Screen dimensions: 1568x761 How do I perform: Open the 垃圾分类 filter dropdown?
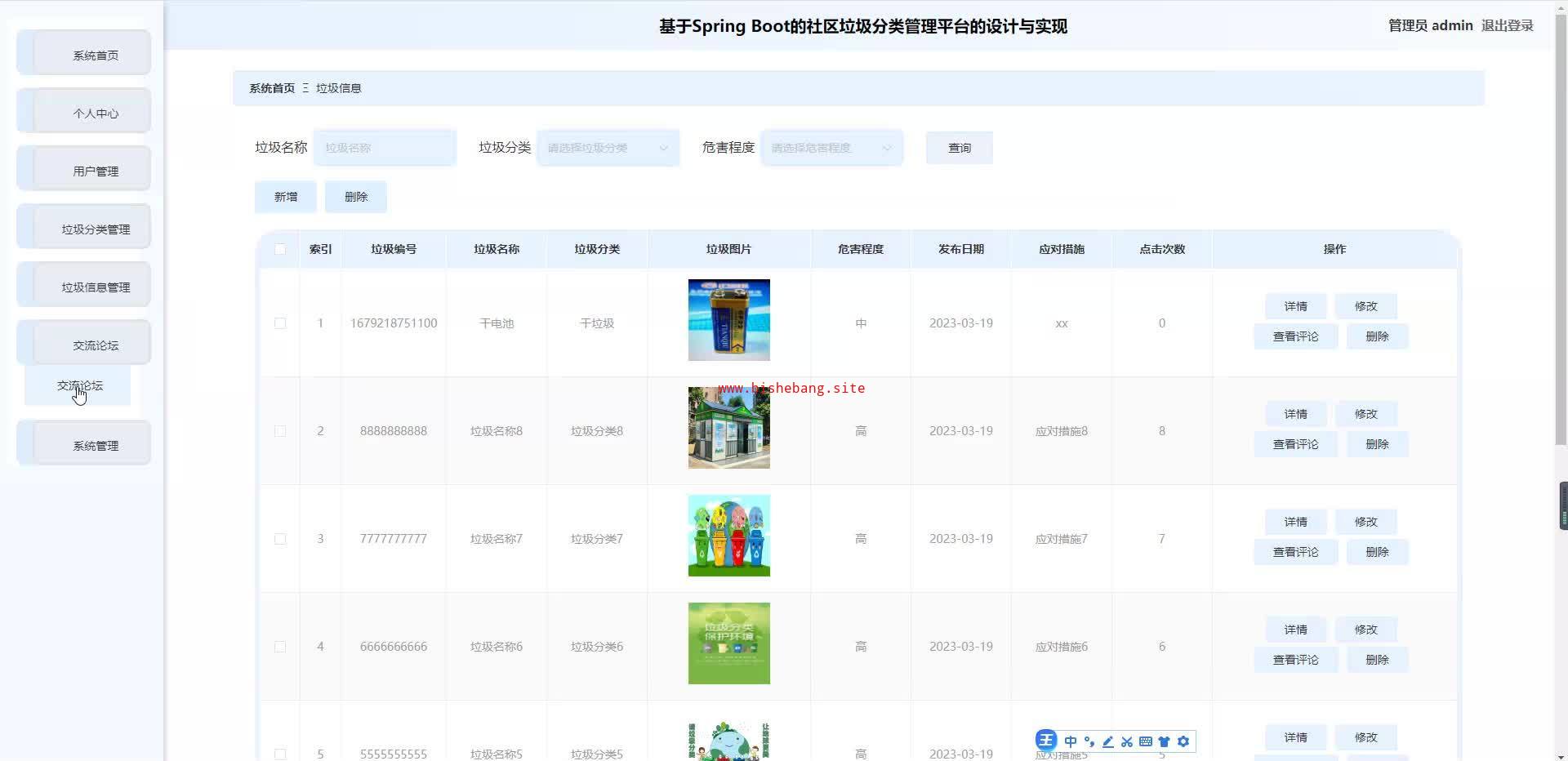(608, 148)
